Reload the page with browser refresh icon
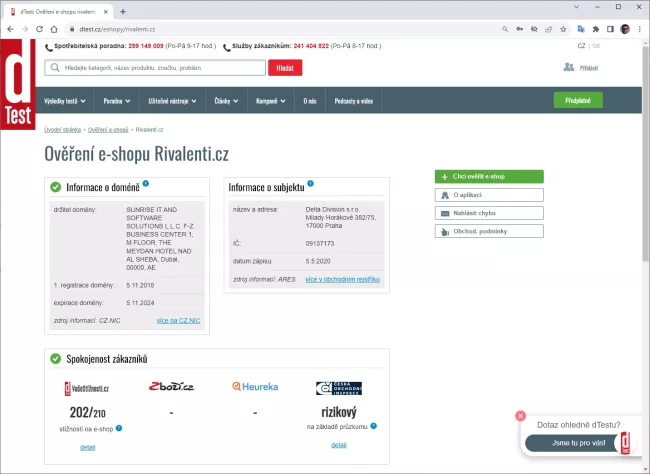 [x=40, y=29]
